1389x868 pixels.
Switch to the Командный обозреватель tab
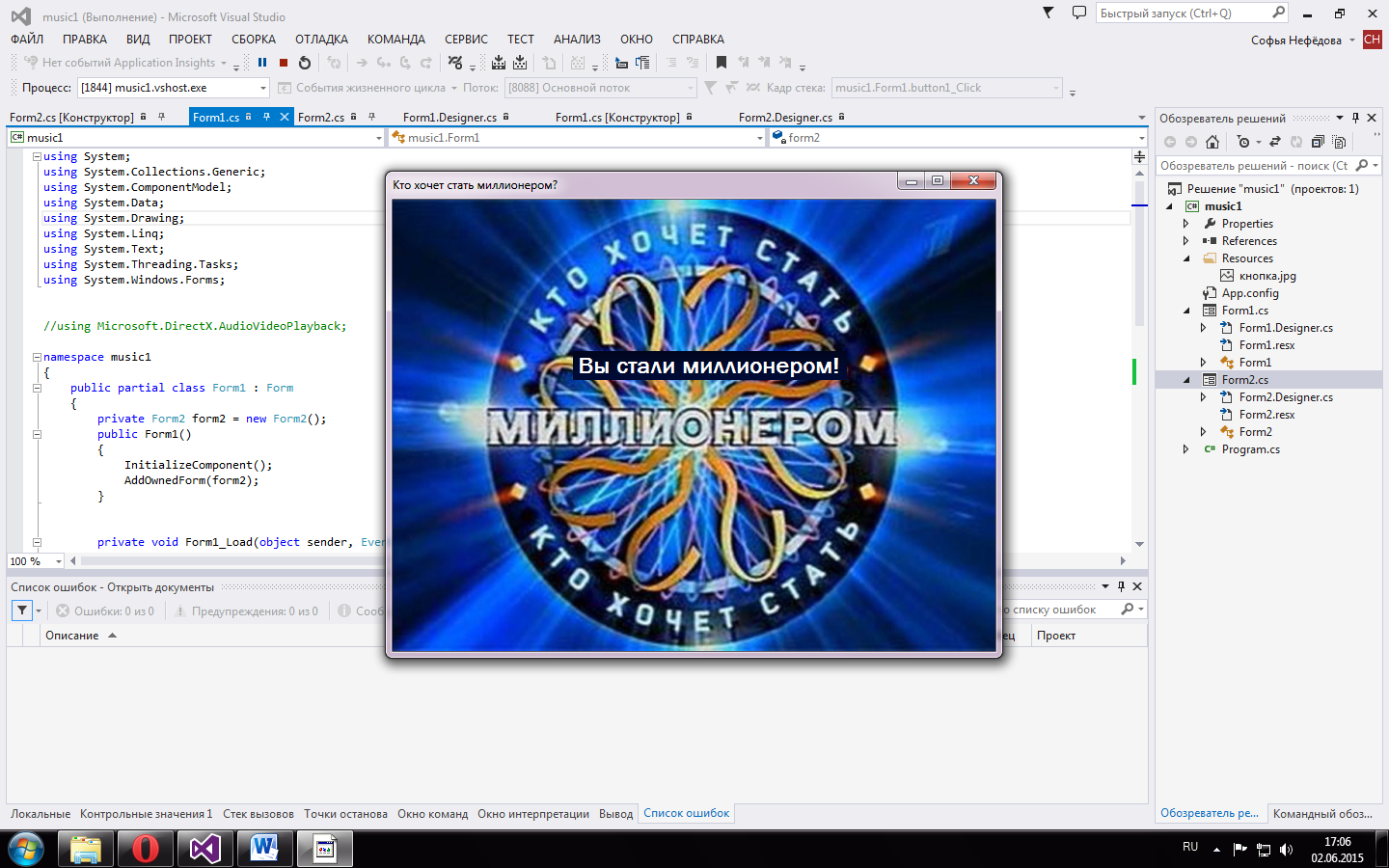tap(1322, 814)
